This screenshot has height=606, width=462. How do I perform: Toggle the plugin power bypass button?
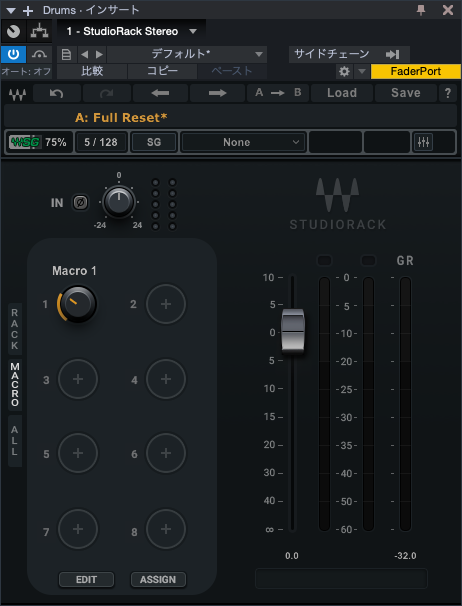point(14,54)
